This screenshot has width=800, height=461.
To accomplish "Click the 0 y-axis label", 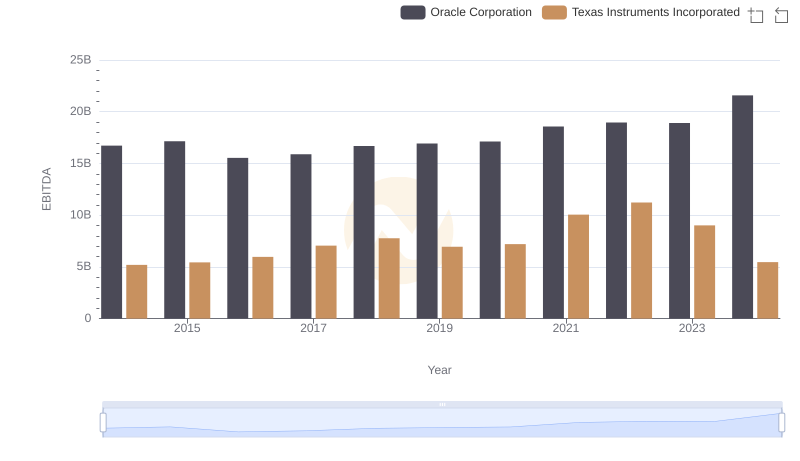I will pyautogui.click(x=88, y=319).
